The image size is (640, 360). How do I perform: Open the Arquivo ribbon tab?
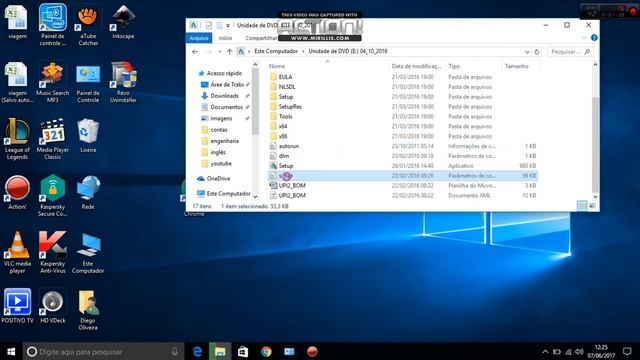click(199, 38)
